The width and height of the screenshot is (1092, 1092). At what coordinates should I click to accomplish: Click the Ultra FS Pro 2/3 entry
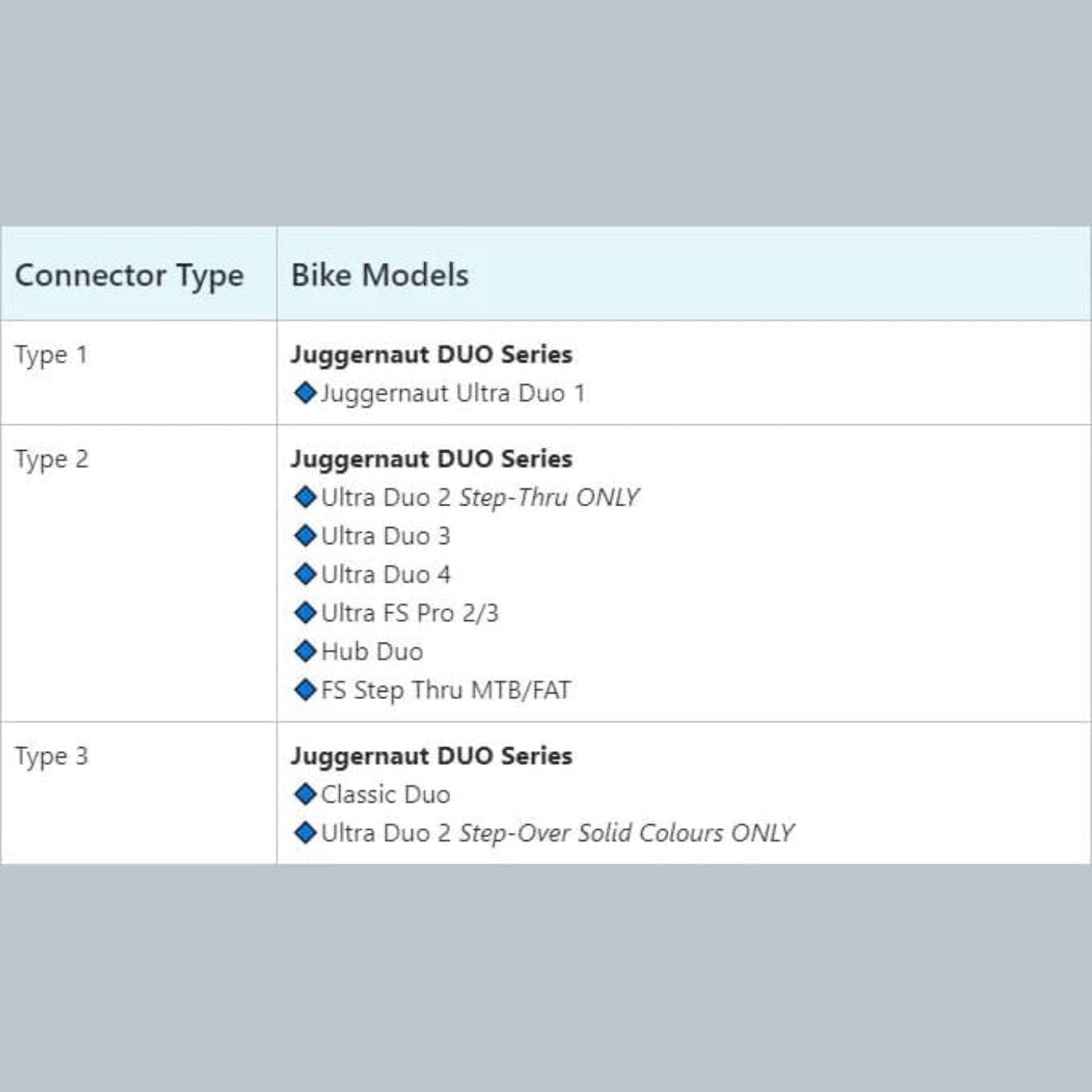pos(409,613)
